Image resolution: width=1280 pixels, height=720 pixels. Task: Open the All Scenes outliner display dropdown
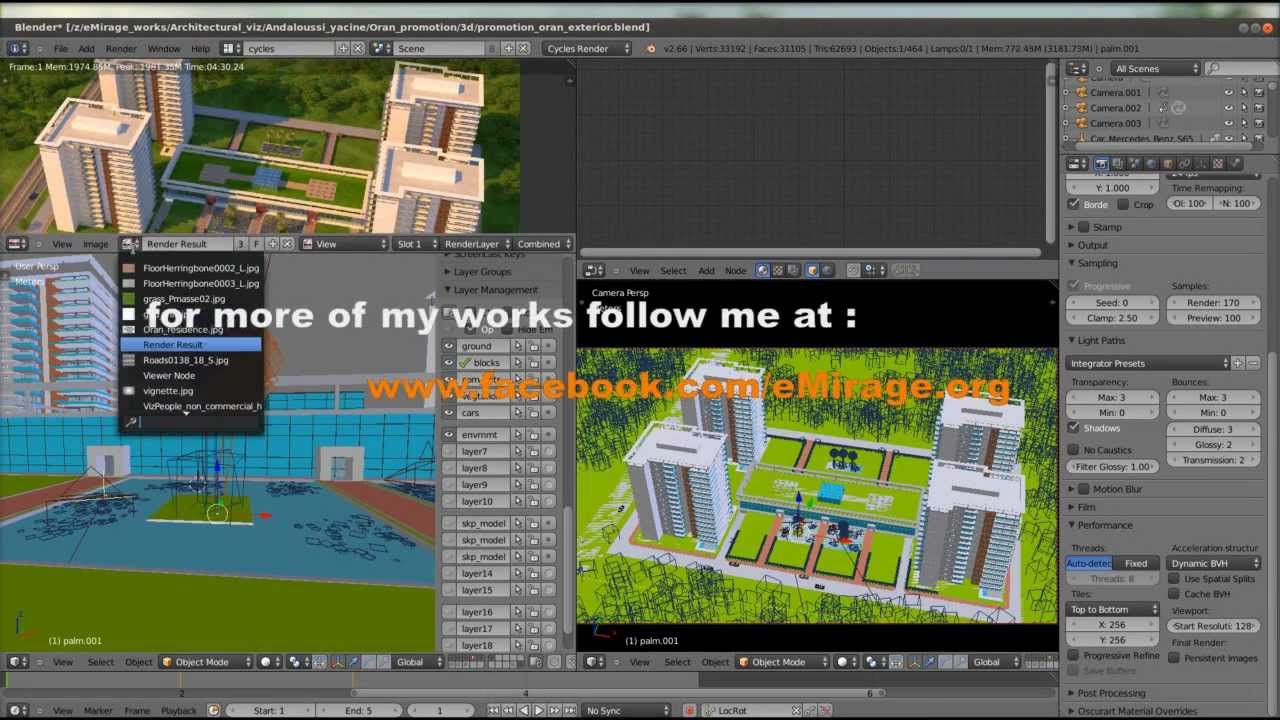1156,68
